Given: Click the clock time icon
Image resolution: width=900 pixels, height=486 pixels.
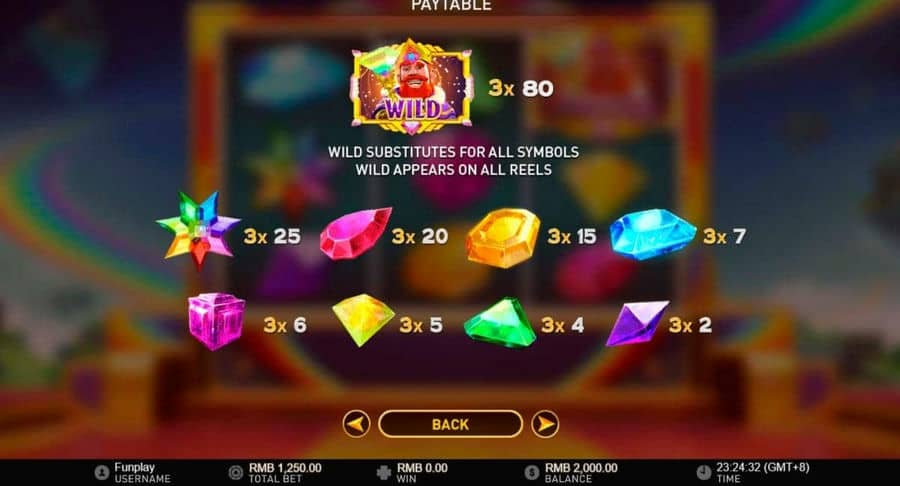Looking at the screenshot, I should coord(704,472).
